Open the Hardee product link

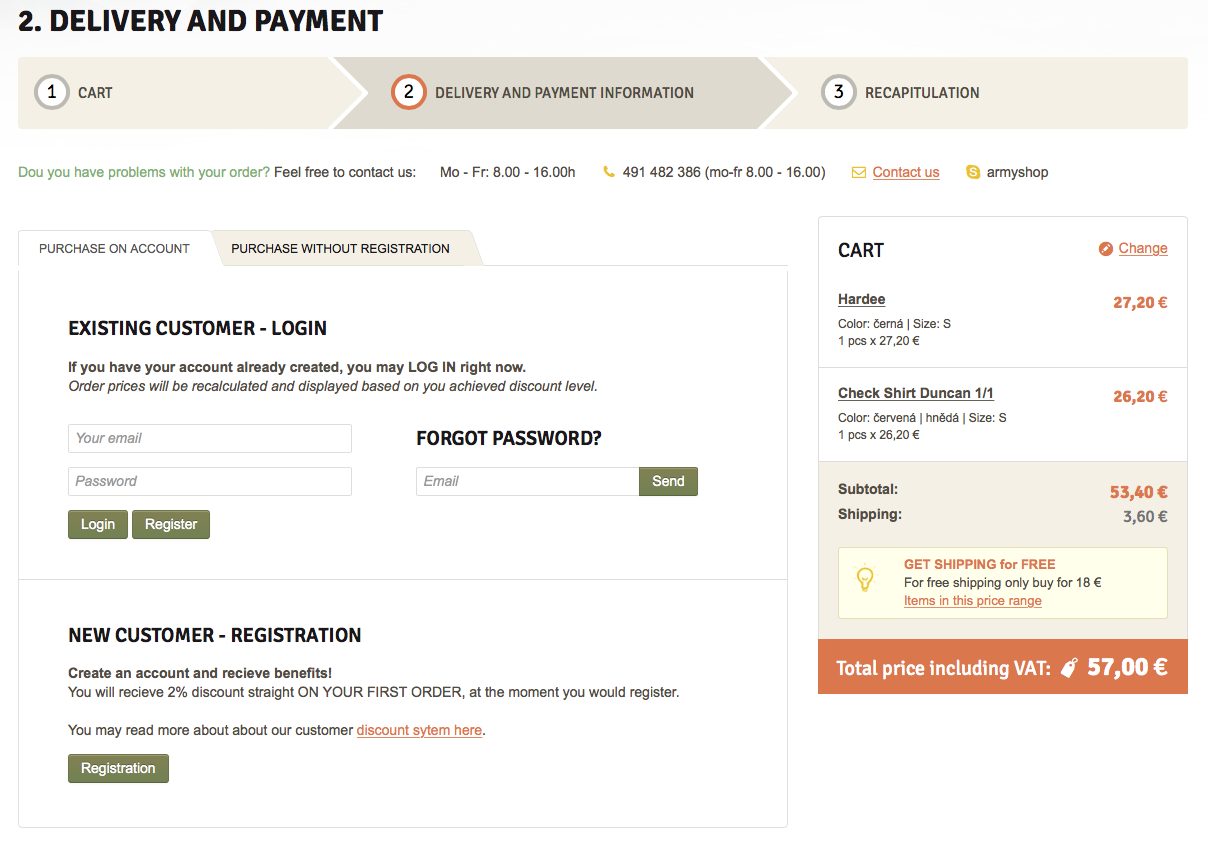click(861, 299)
